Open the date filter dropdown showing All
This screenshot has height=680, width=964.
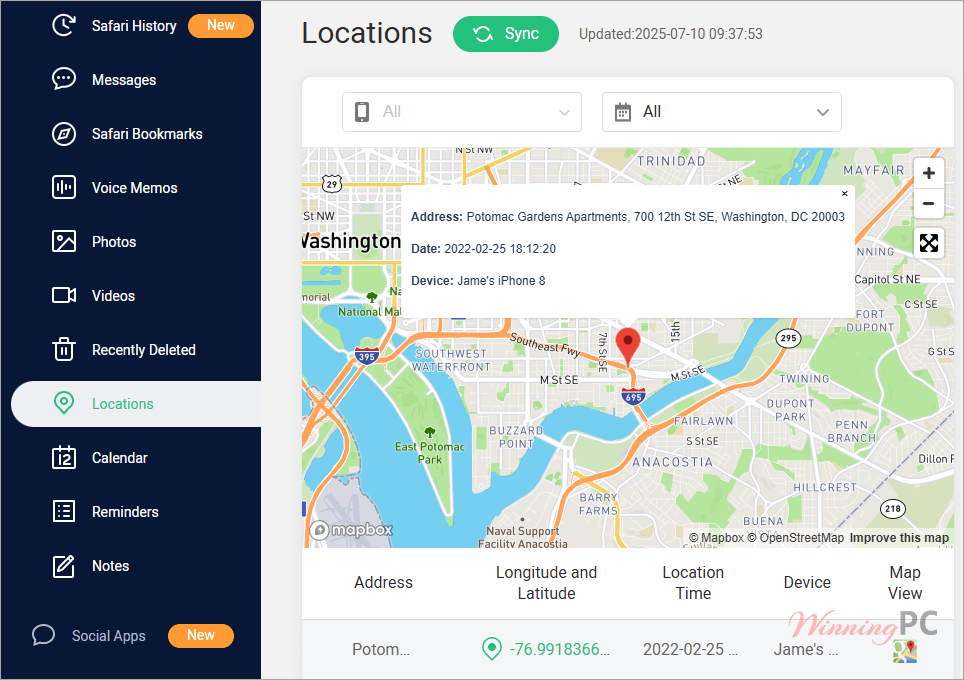(722, 112)
